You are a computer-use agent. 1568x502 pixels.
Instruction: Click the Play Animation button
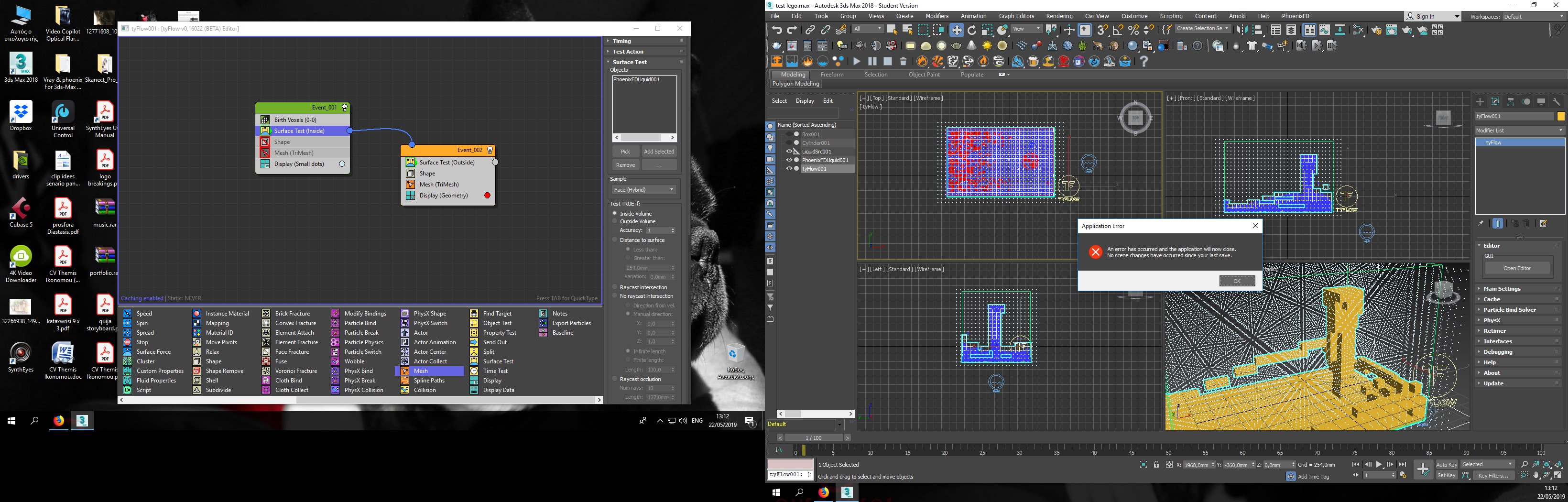pos(1379,464)
